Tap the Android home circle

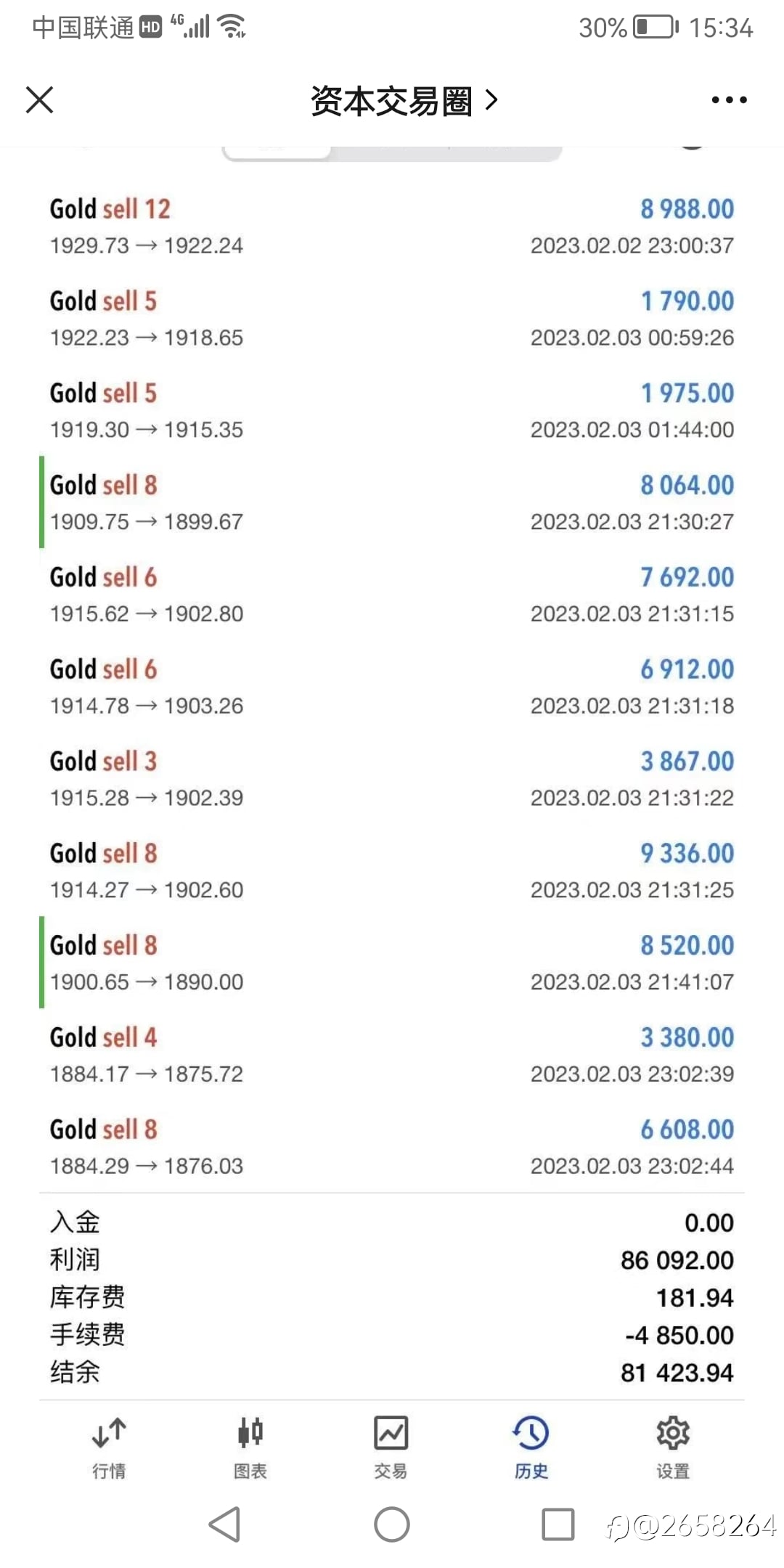point(392,1524)
